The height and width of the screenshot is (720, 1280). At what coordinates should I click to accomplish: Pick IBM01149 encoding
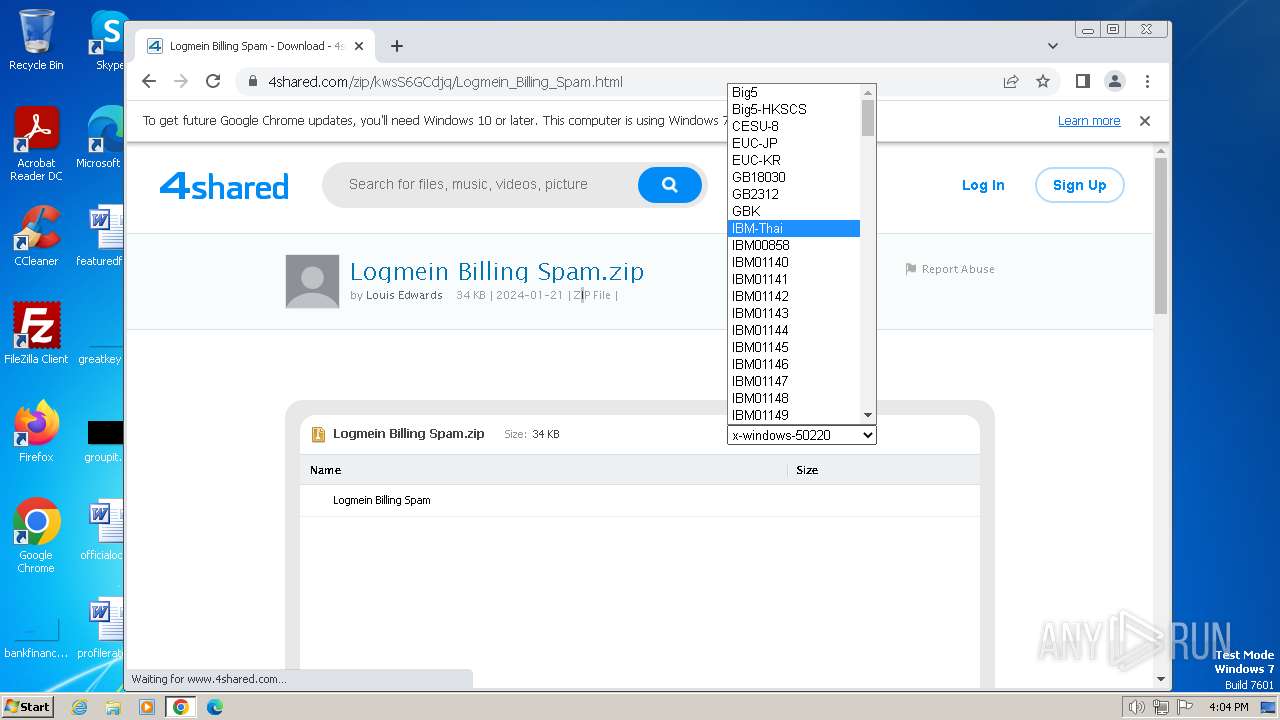(794, 415)
